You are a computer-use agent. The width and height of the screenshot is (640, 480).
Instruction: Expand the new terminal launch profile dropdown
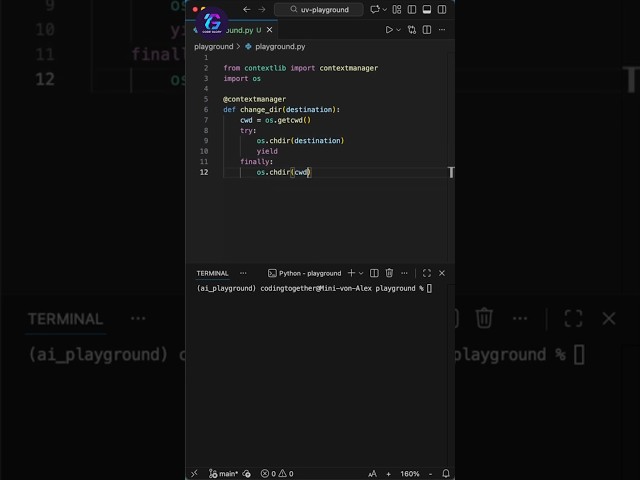coord(361,273)
